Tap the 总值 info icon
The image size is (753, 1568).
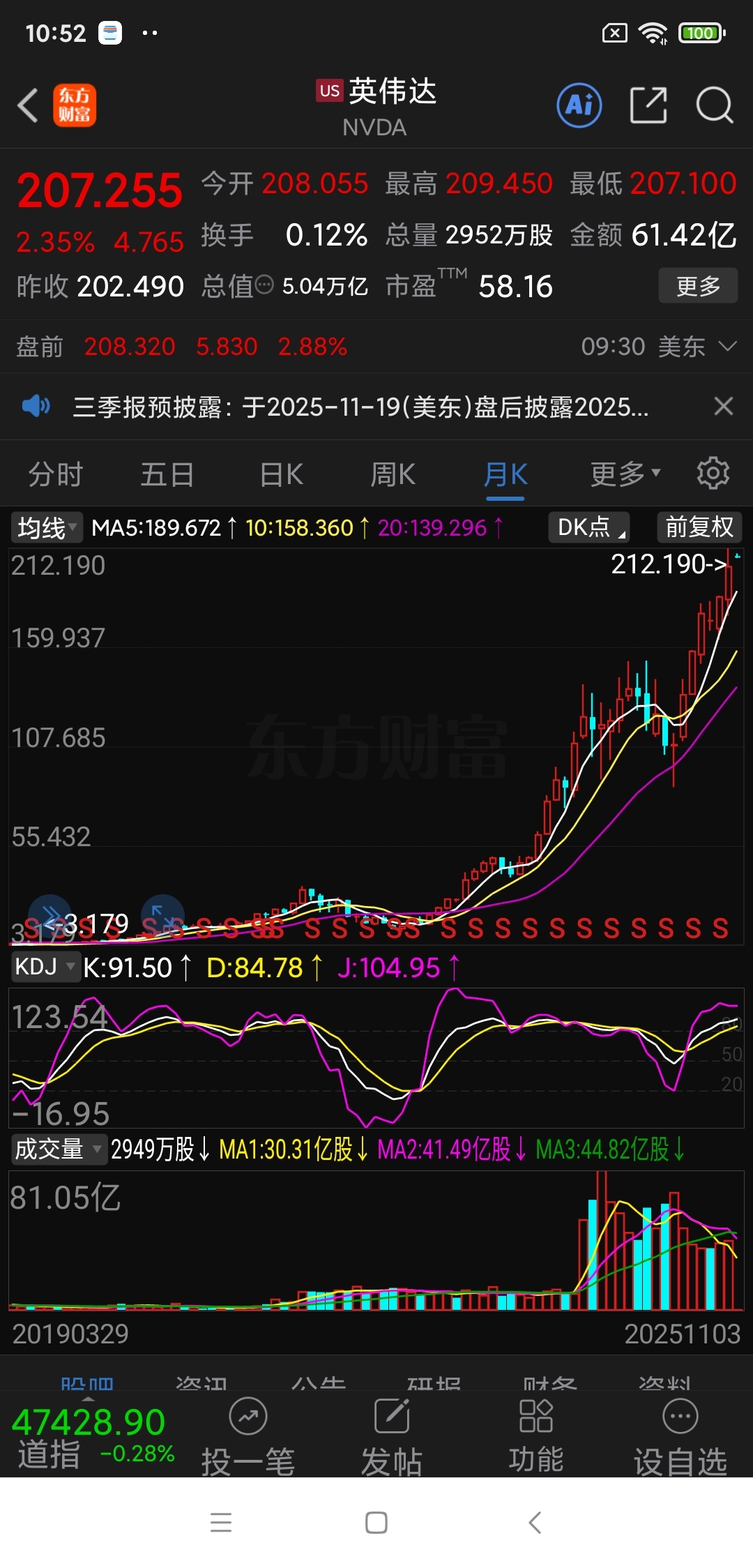(x=264, y=285)
